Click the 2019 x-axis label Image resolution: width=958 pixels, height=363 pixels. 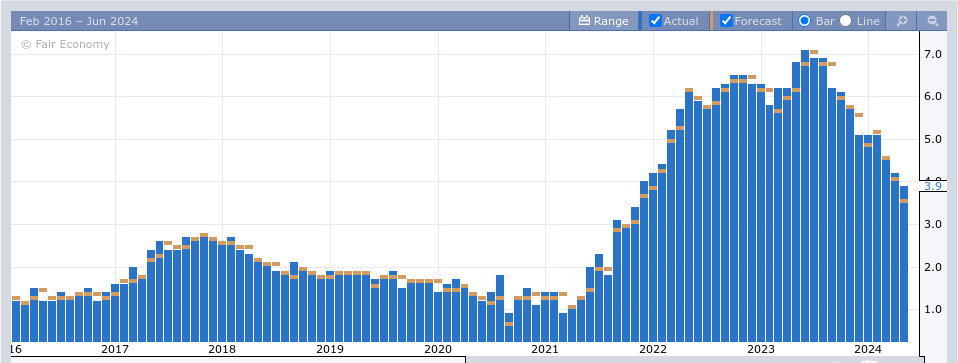[x=329, y=349]
